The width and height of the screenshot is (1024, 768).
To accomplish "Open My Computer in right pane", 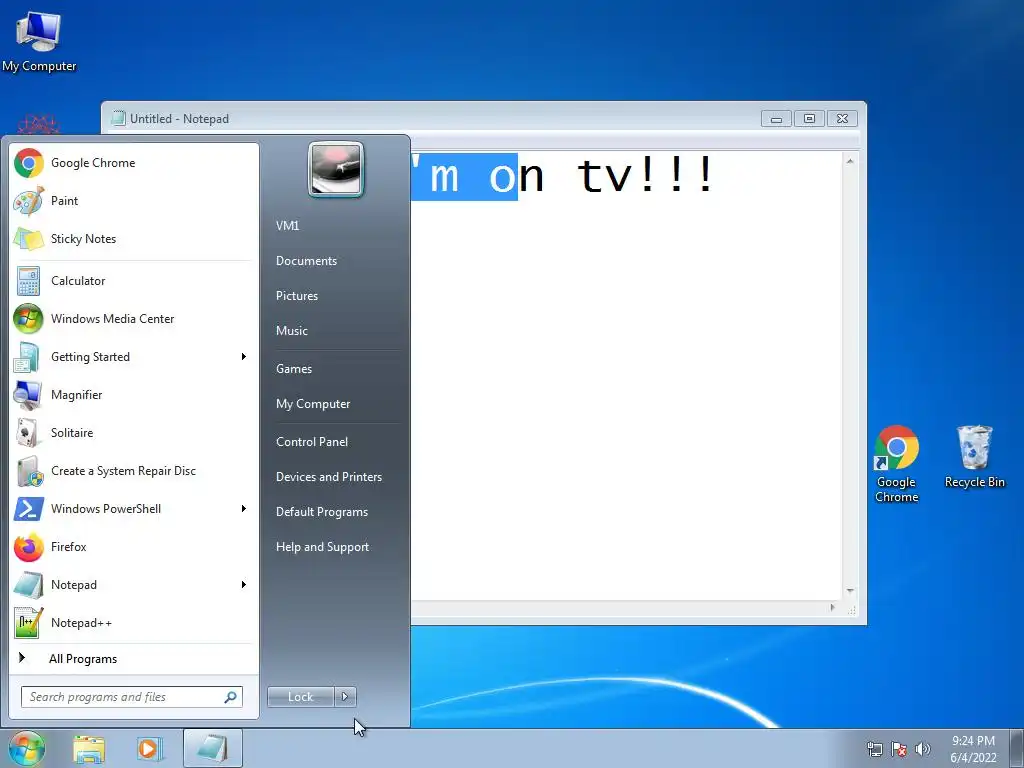I will click(x=313, y=404).
